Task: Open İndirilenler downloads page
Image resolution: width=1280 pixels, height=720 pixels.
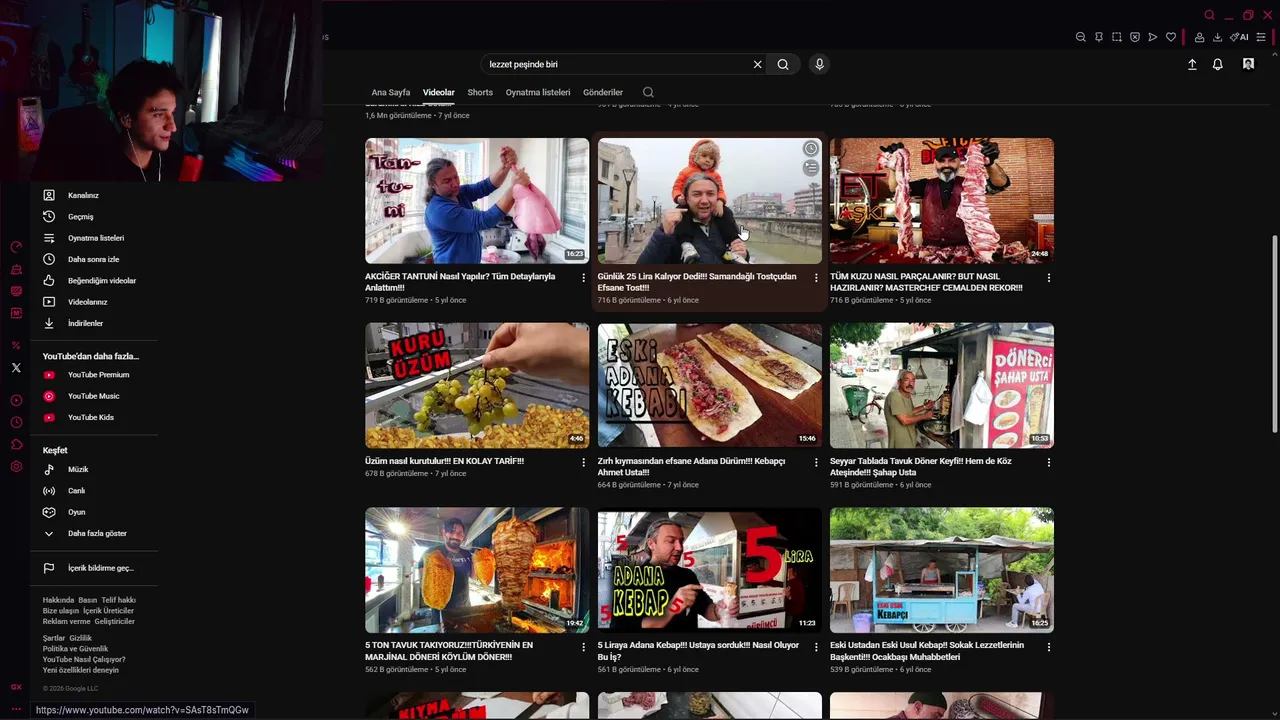Action: tap(93, 323)
